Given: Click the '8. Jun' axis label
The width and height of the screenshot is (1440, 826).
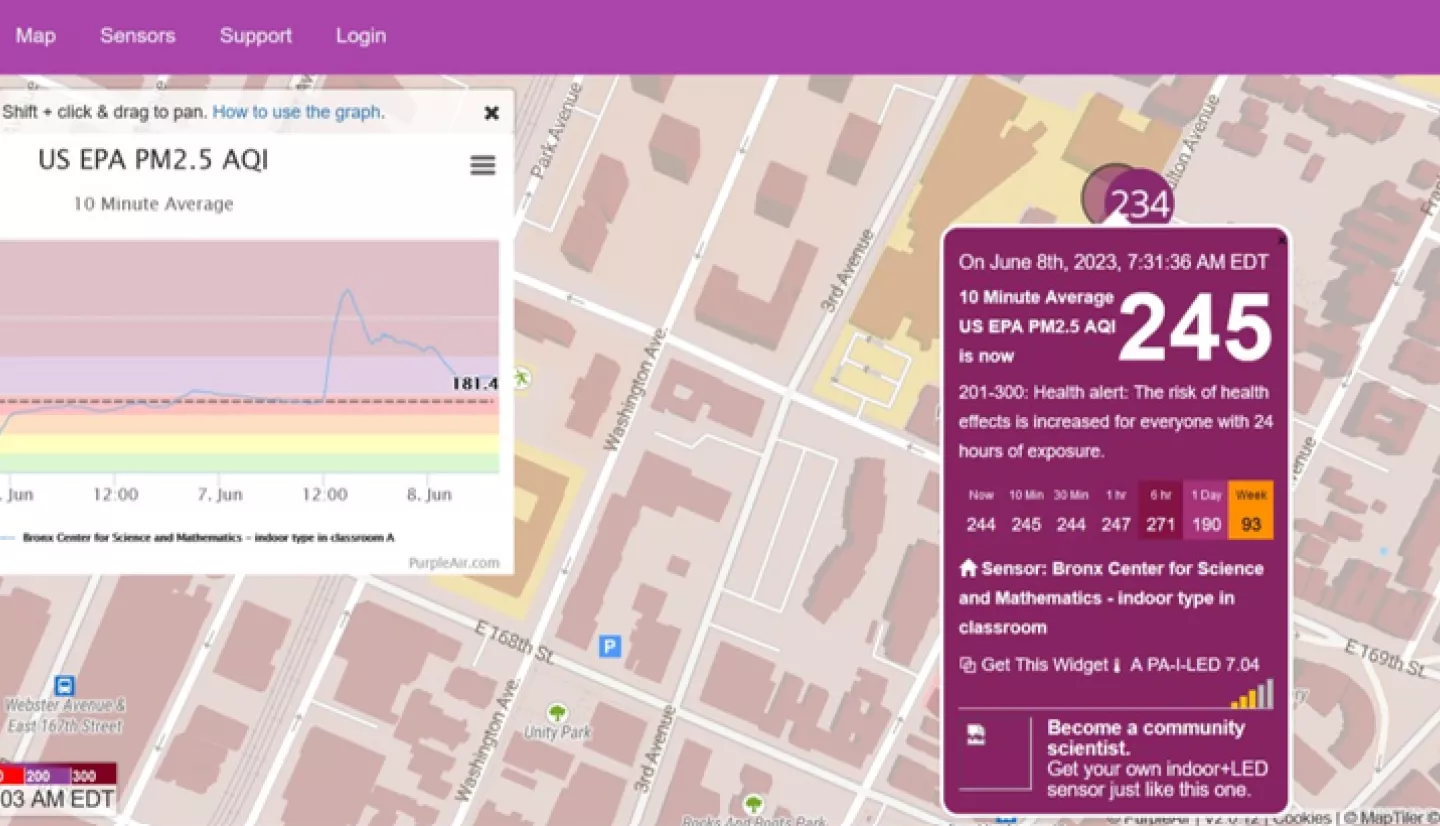Looking at the screenshot, I should [427, 495].
